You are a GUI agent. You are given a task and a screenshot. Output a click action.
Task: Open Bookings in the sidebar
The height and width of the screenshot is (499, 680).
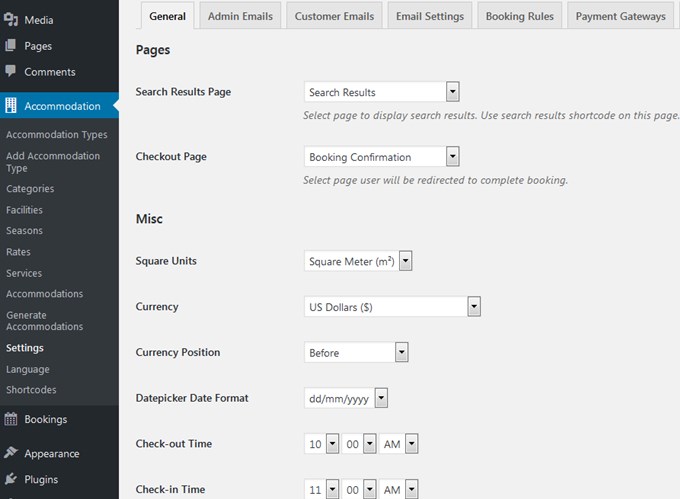click(46, 419)
